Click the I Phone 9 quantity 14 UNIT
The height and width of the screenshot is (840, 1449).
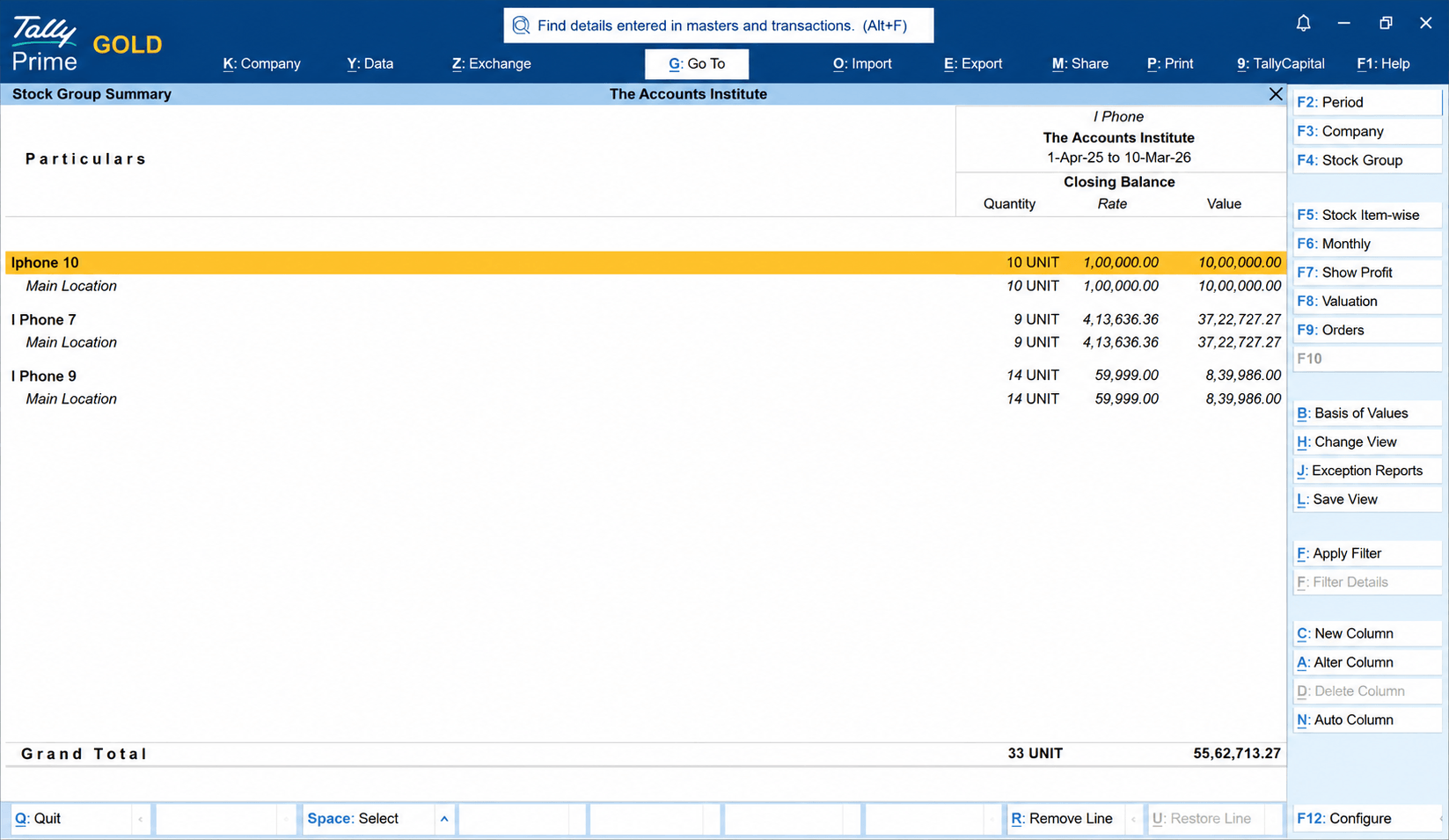(1033, 376)
